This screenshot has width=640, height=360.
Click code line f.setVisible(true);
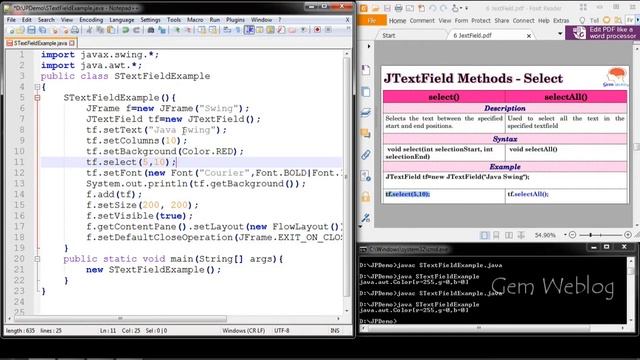140,216
